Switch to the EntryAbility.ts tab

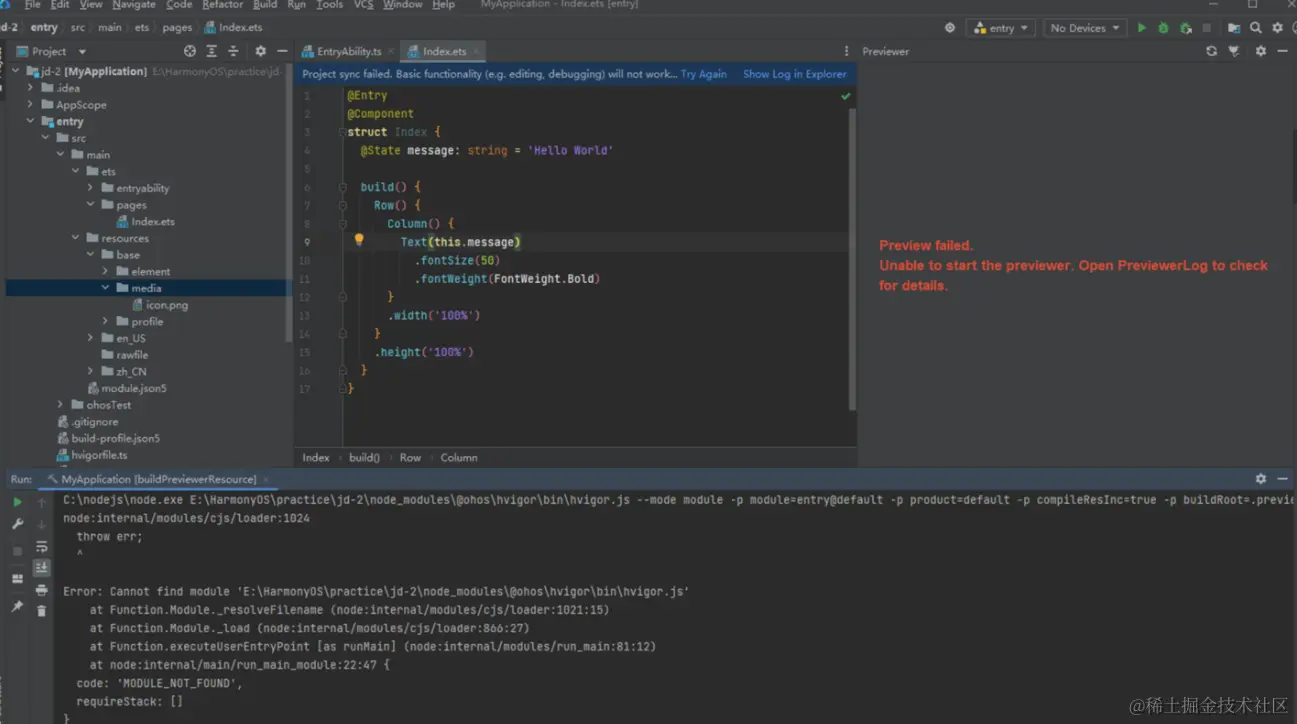pos(348,51)
